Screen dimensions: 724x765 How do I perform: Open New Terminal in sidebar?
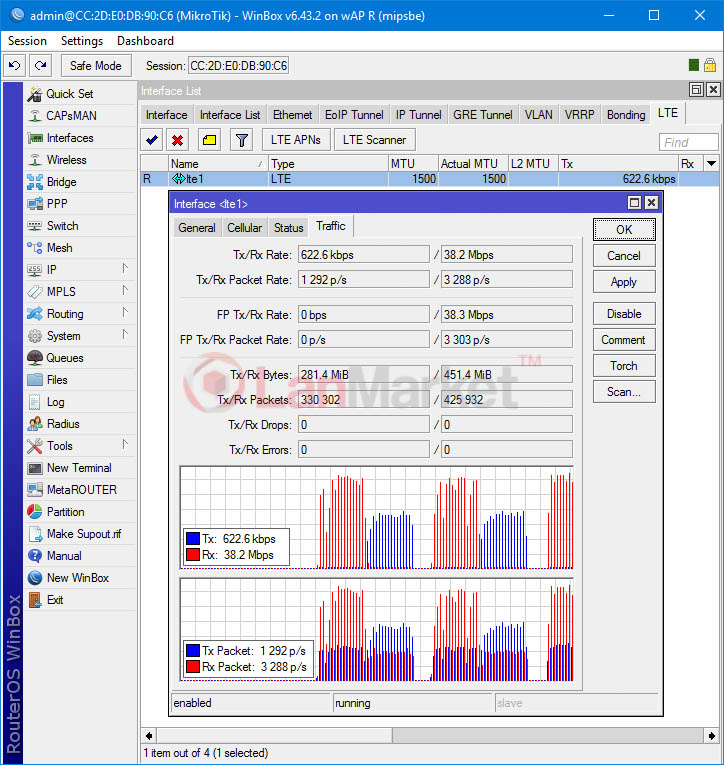[78, 468]
